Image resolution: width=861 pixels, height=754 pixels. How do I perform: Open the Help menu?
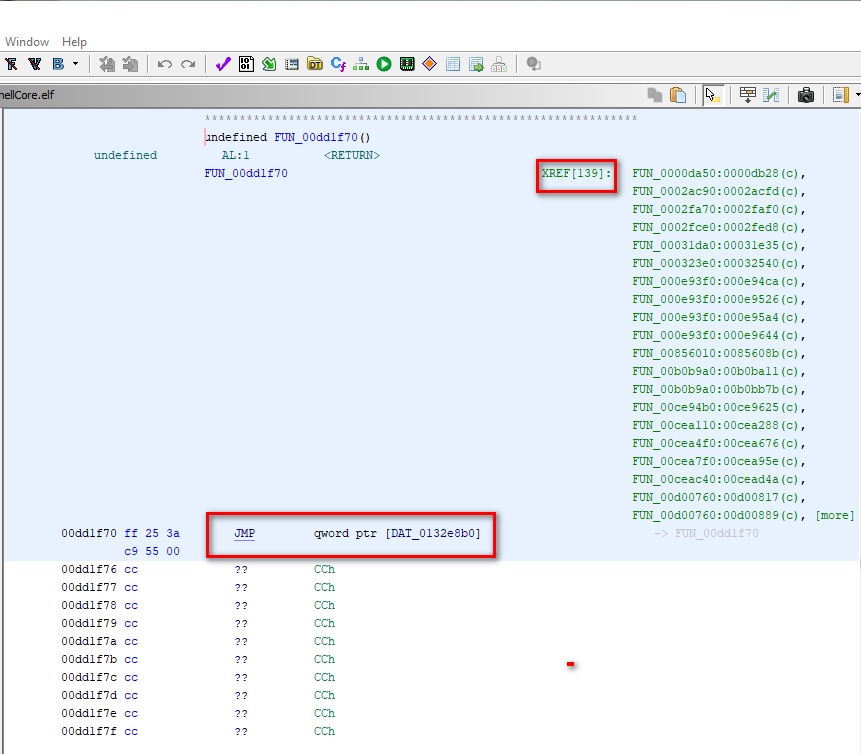tap(74, 42)
